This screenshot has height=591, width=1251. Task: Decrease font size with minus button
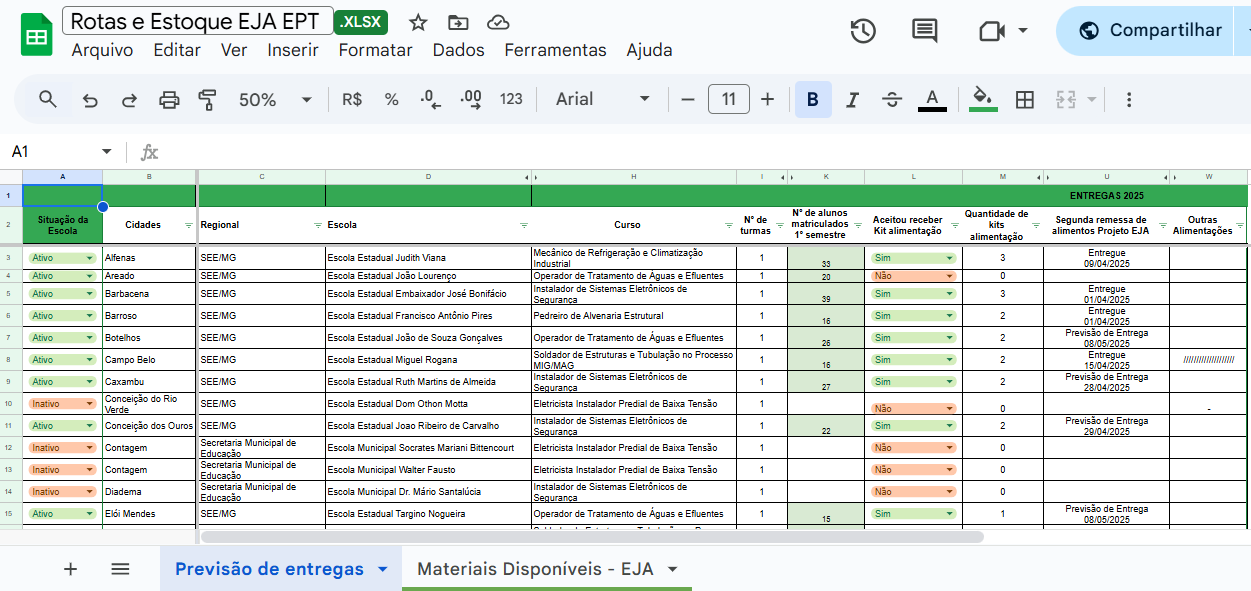tap(688, 99)
